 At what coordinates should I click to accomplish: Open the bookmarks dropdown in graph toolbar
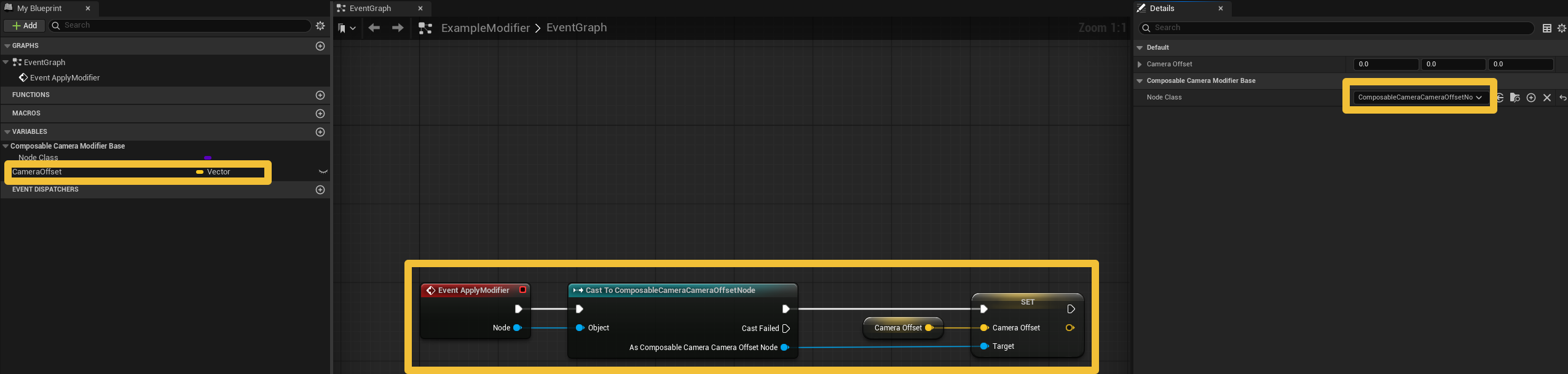(x=347, y=28)
